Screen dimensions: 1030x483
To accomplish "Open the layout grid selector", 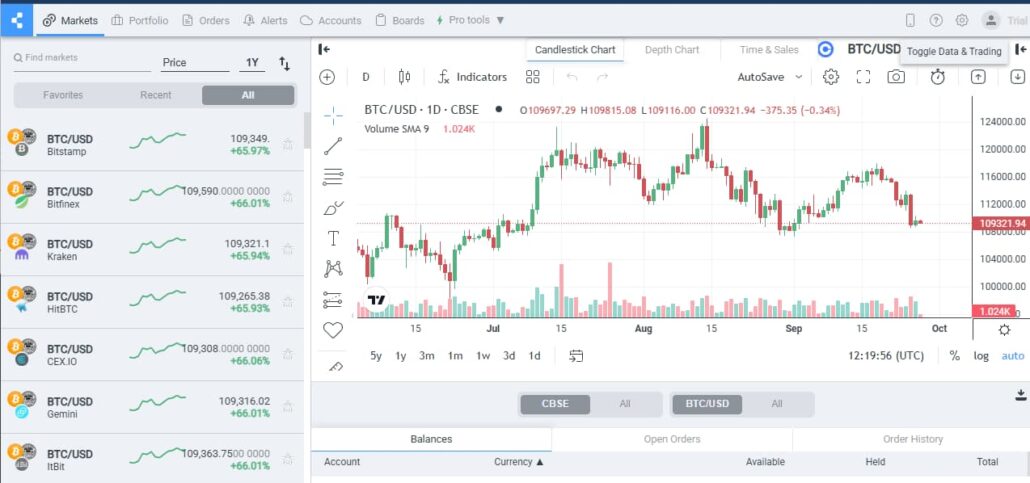I will [532, 77].
